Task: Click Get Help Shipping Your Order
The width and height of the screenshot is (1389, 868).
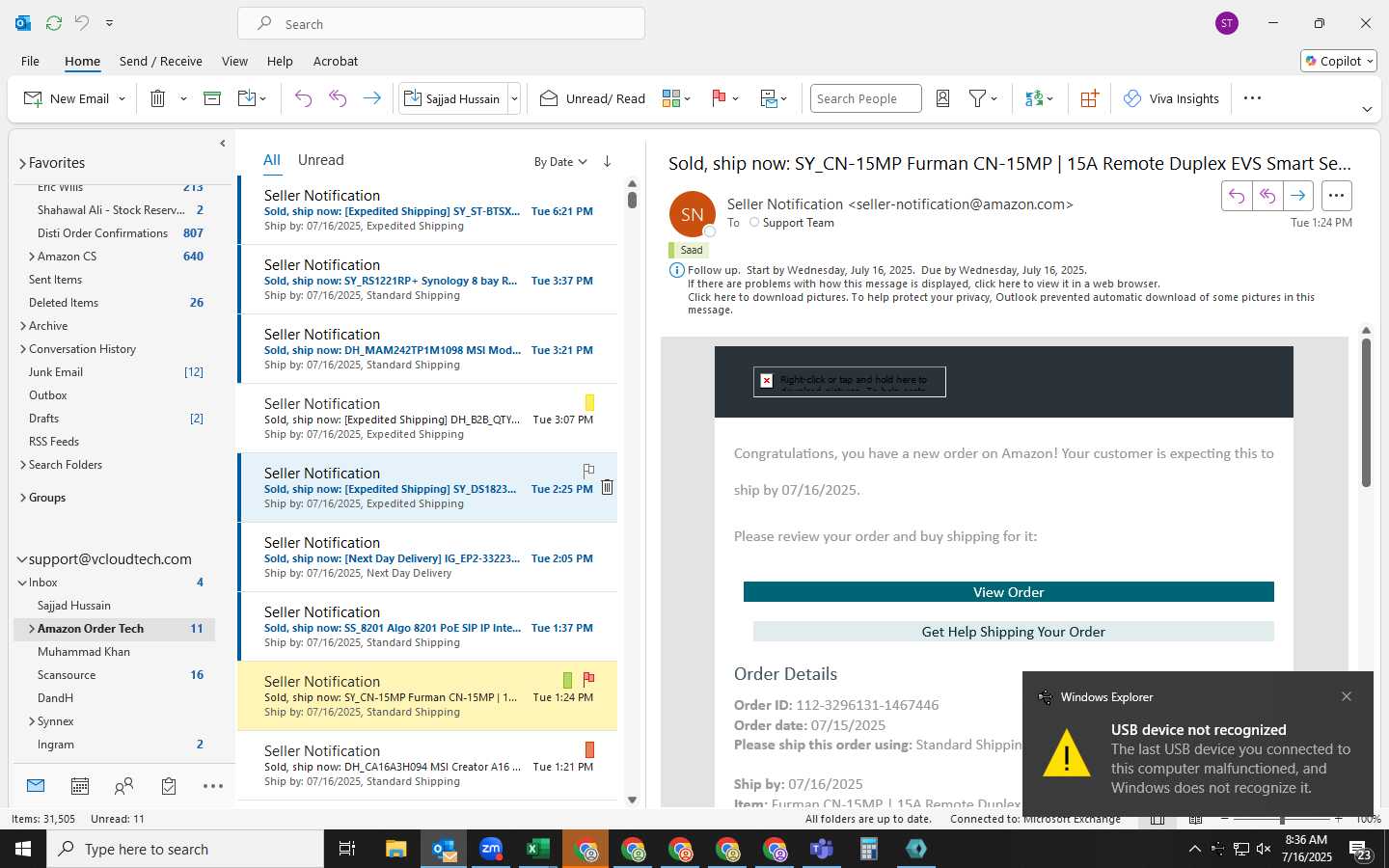Action: coord(1013,632)
